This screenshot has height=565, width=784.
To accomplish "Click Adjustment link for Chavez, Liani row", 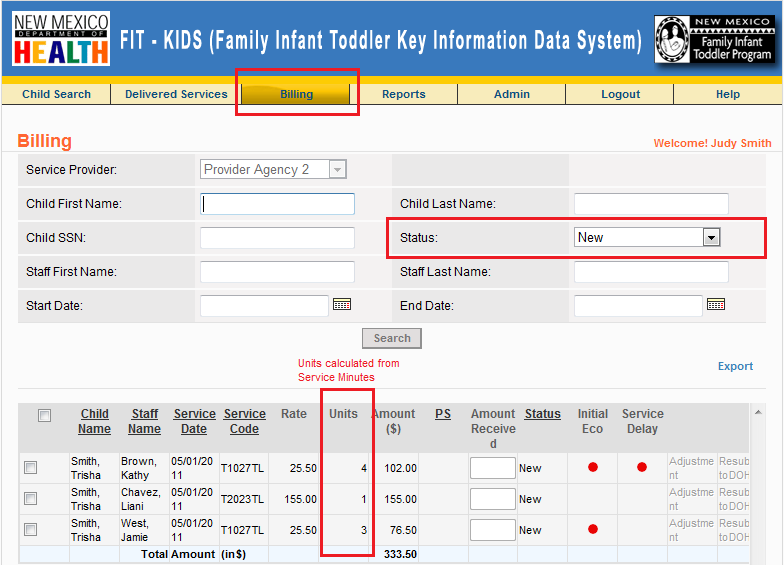I will (x=692, y=499).
